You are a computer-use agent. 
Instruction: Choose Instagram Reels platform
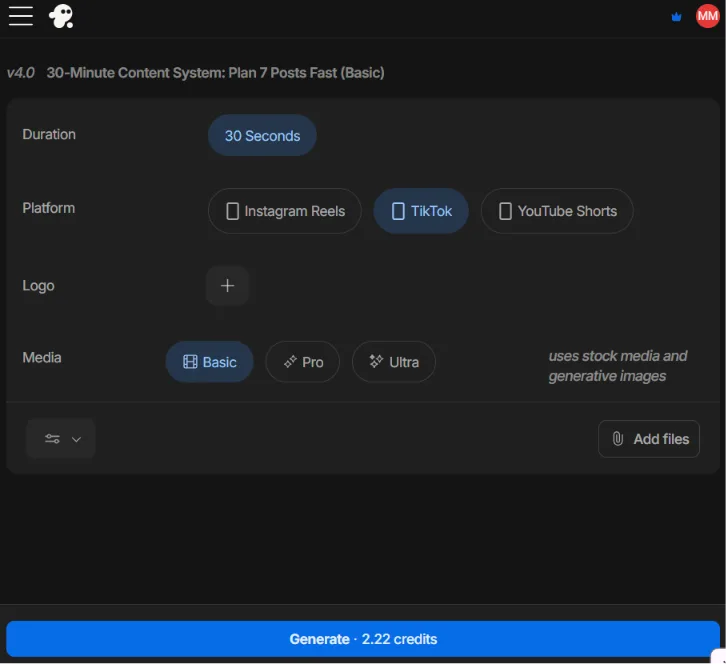(285, 211)
